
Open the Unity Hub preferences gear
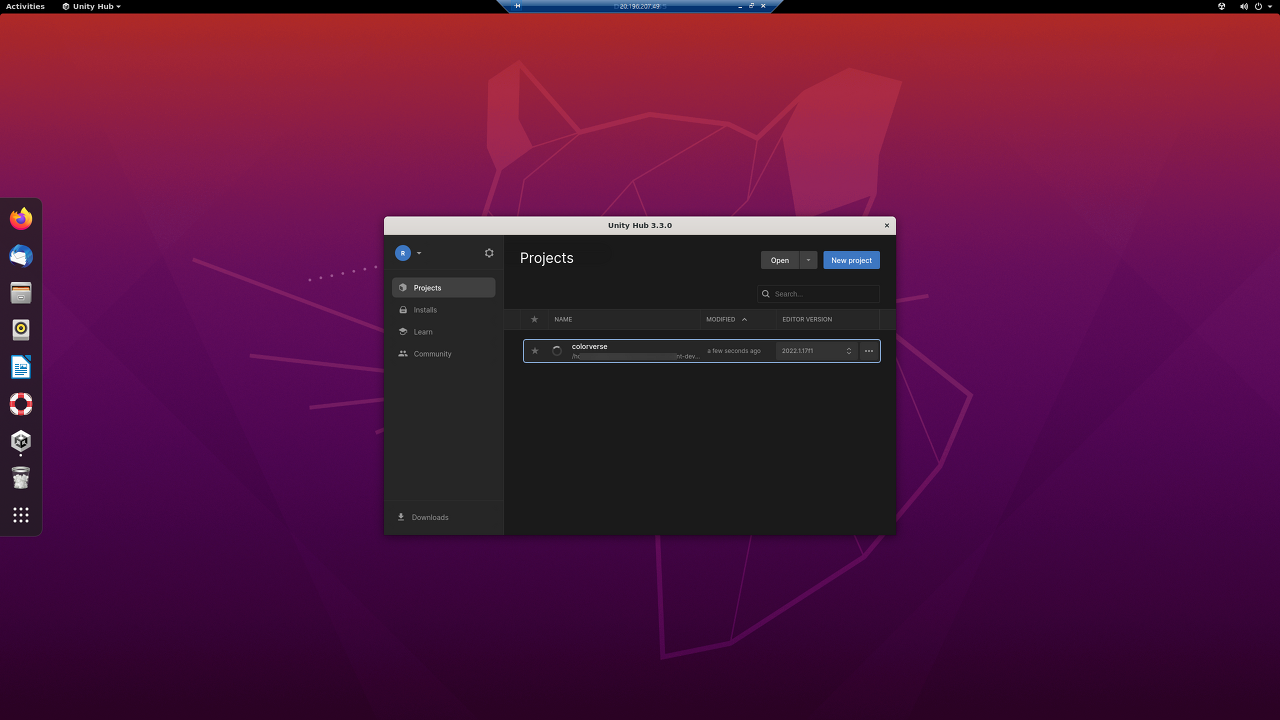click(489, 253)
